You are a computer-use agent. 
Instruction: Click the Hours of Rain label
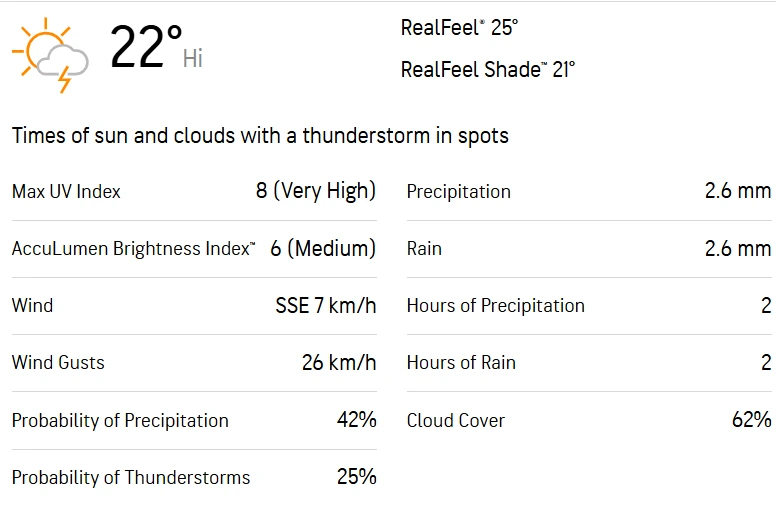click(x=461, y=362)
